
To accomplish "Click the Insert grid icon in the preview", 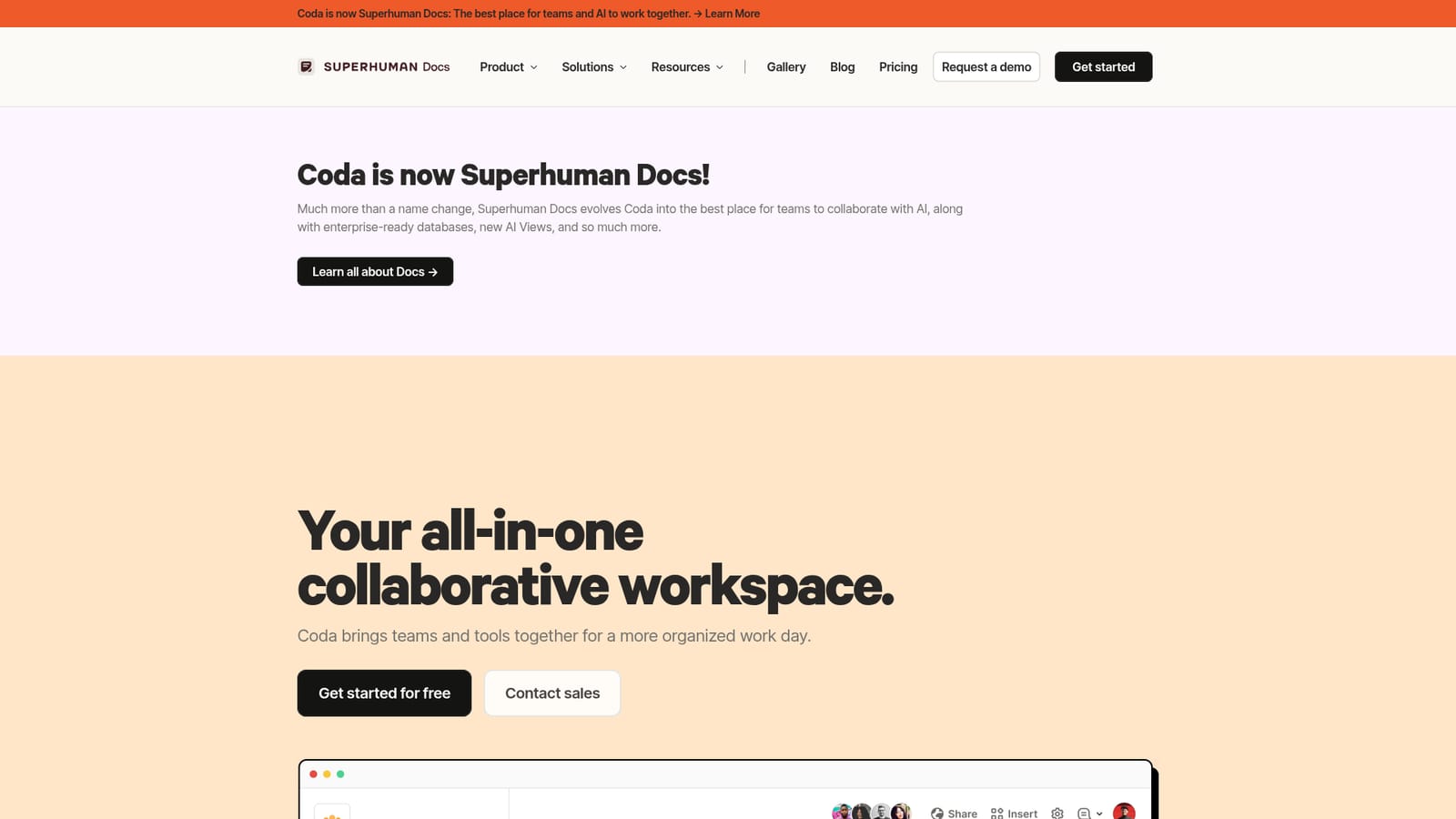I will pos(996,813).
